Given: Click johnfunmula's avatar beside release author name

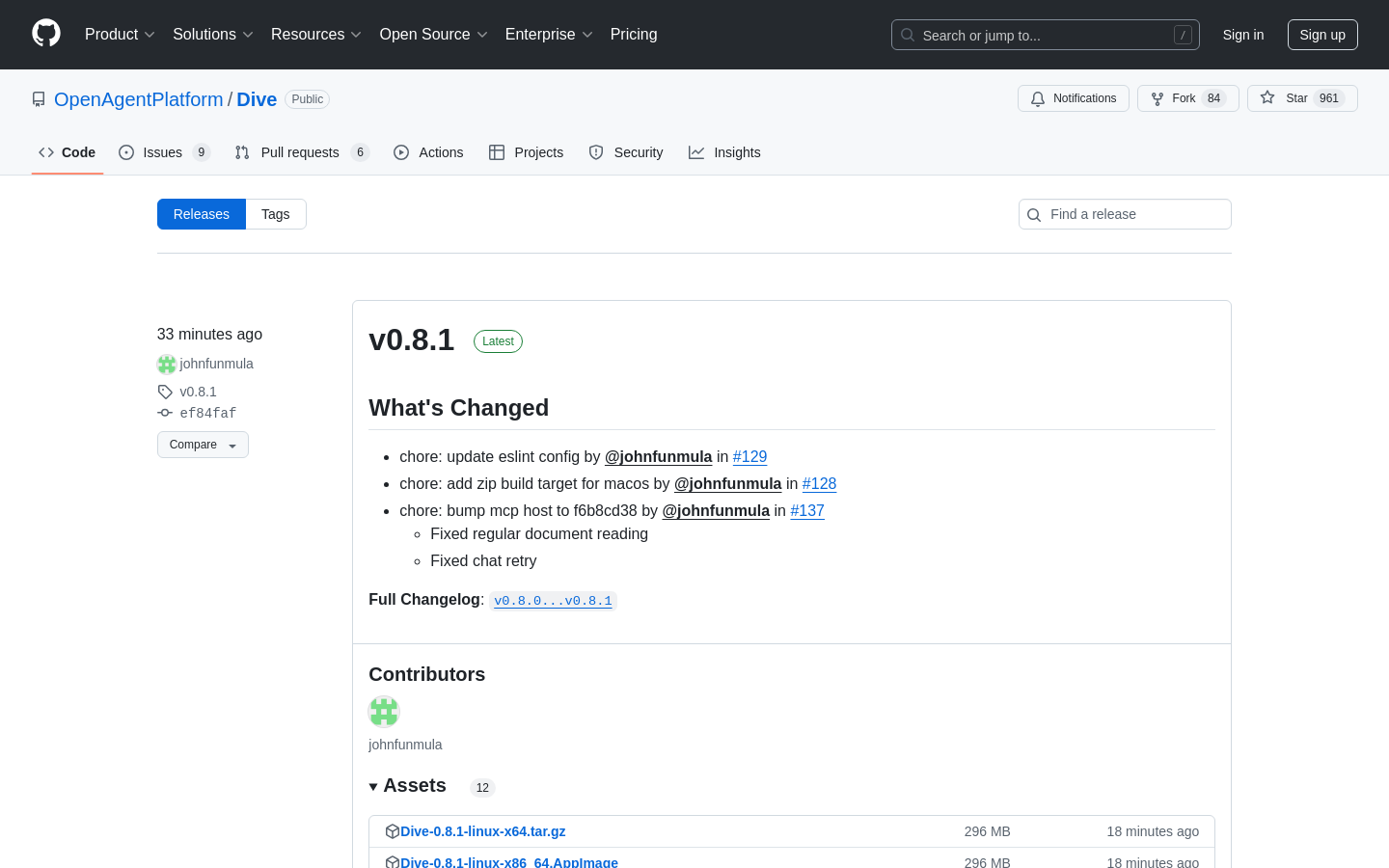Looking at the screenshot, I should point(167,364).
